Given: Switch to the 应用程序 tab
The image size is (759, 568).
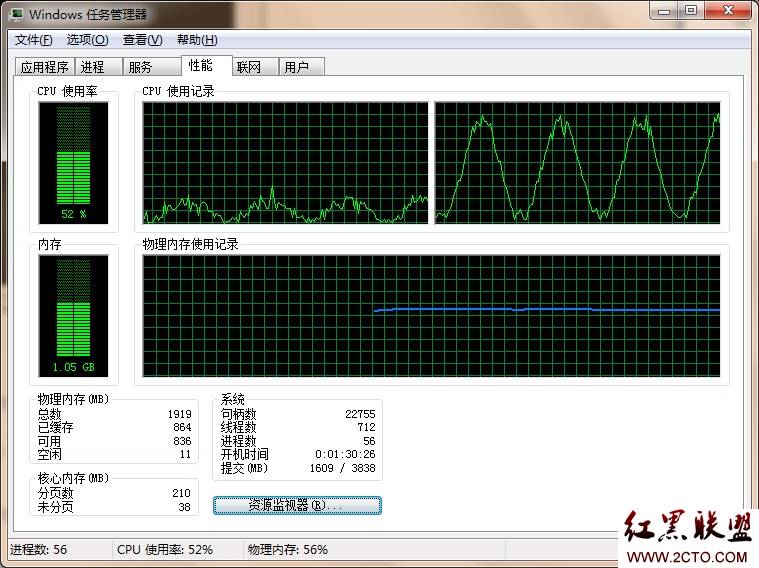Looking at the screenshot, I should (x=45, y=67).
